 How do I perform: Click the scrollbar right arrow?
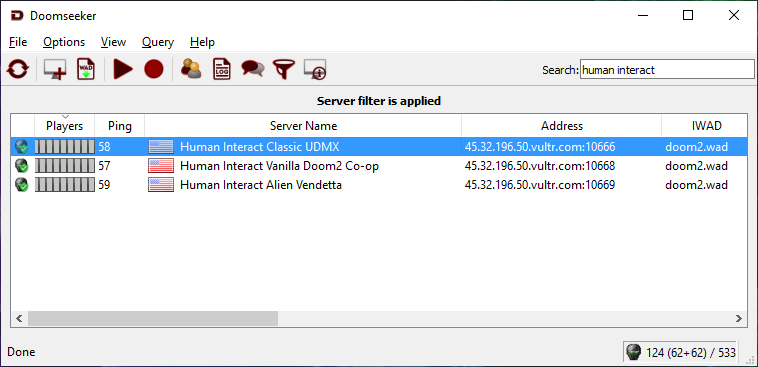(x=739, y=318)
